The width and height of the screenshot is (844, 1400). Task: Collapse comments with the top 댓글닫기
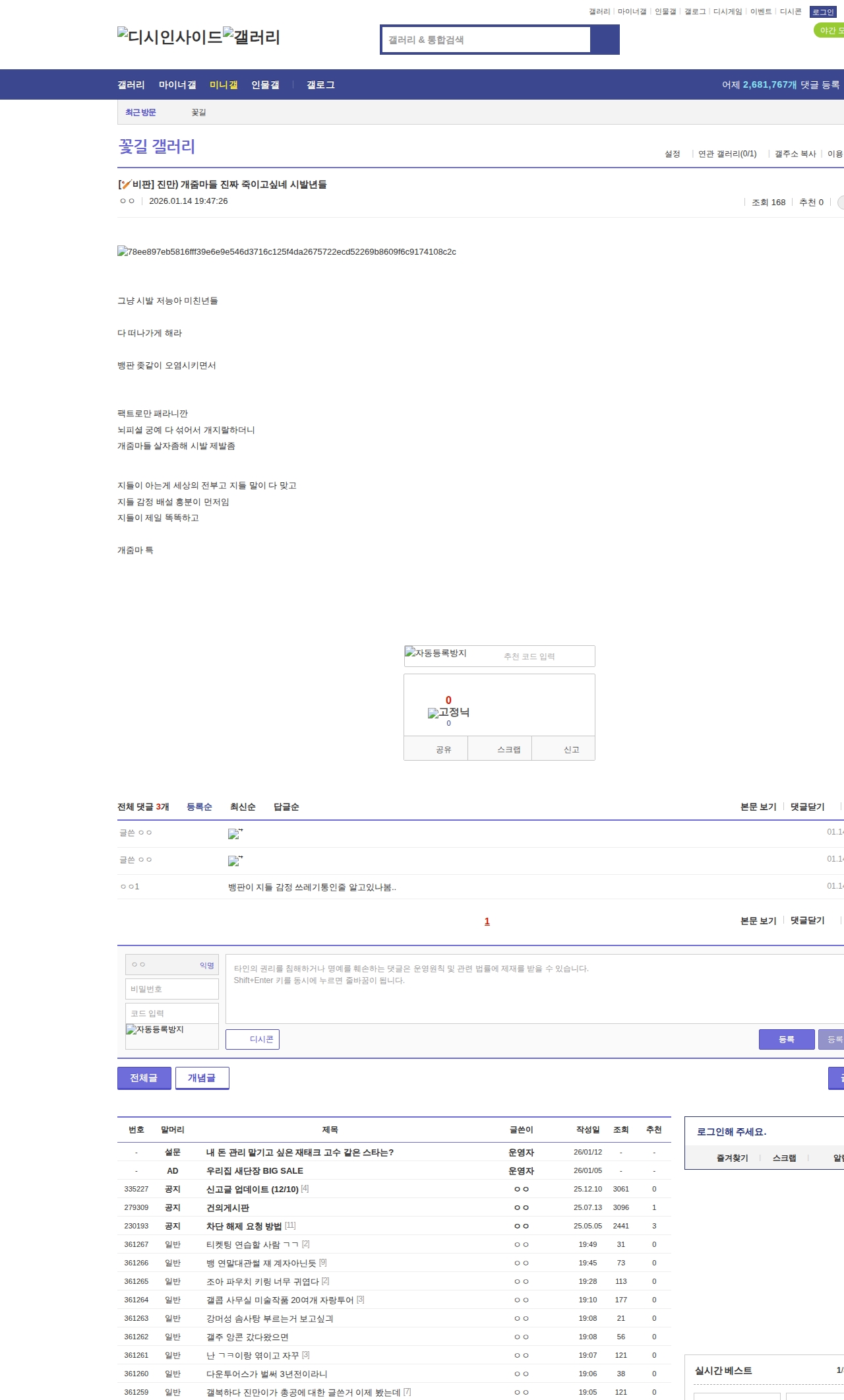click(807, 807)
